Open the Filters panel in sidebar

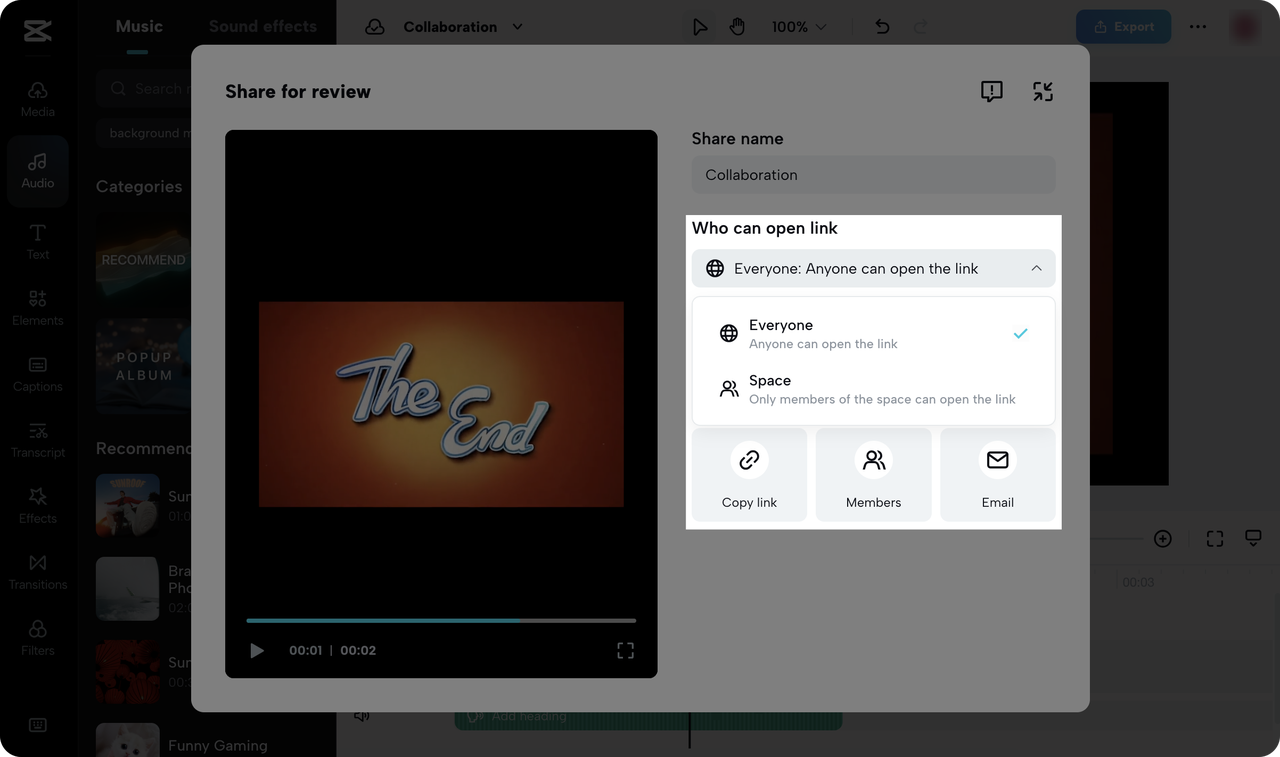pyautogui.click(x=37, y=638)
